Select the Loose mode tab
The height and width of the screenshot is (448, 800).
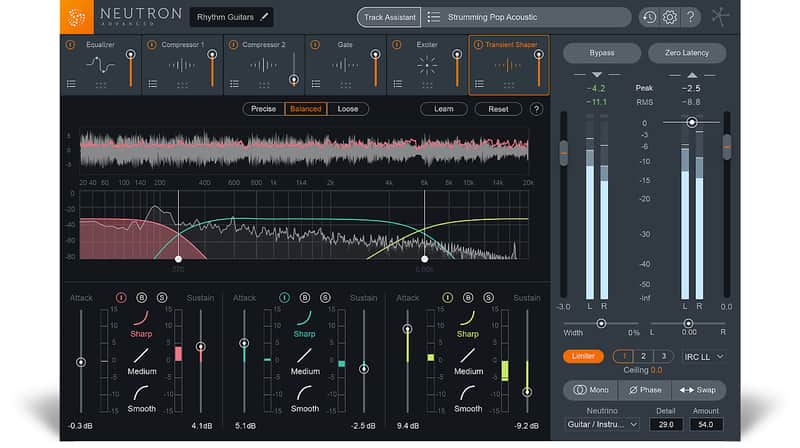click(x=347, y=109)
